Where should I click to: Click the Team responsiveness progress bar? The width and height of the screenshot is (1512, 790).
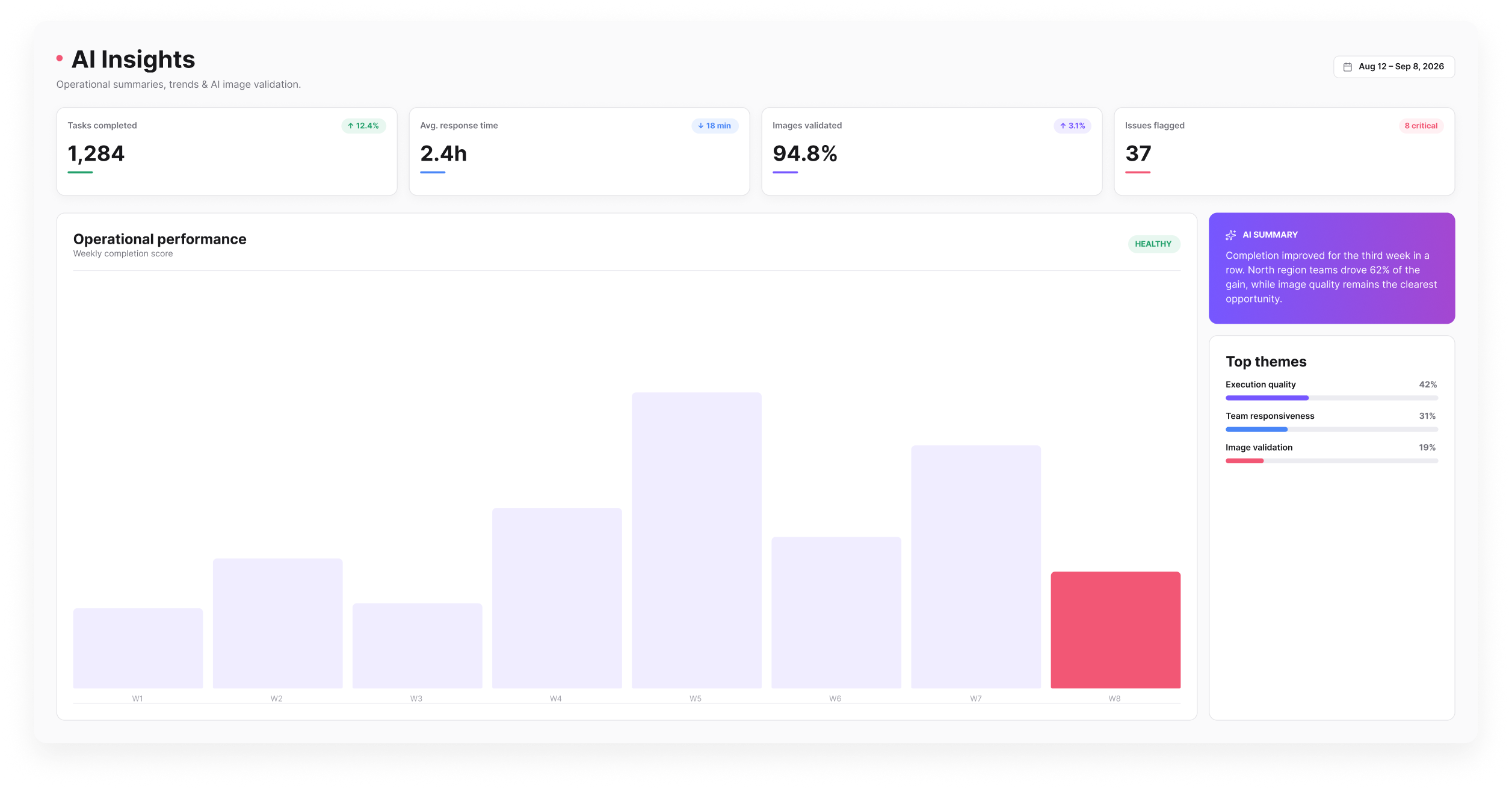point(1331,429)
